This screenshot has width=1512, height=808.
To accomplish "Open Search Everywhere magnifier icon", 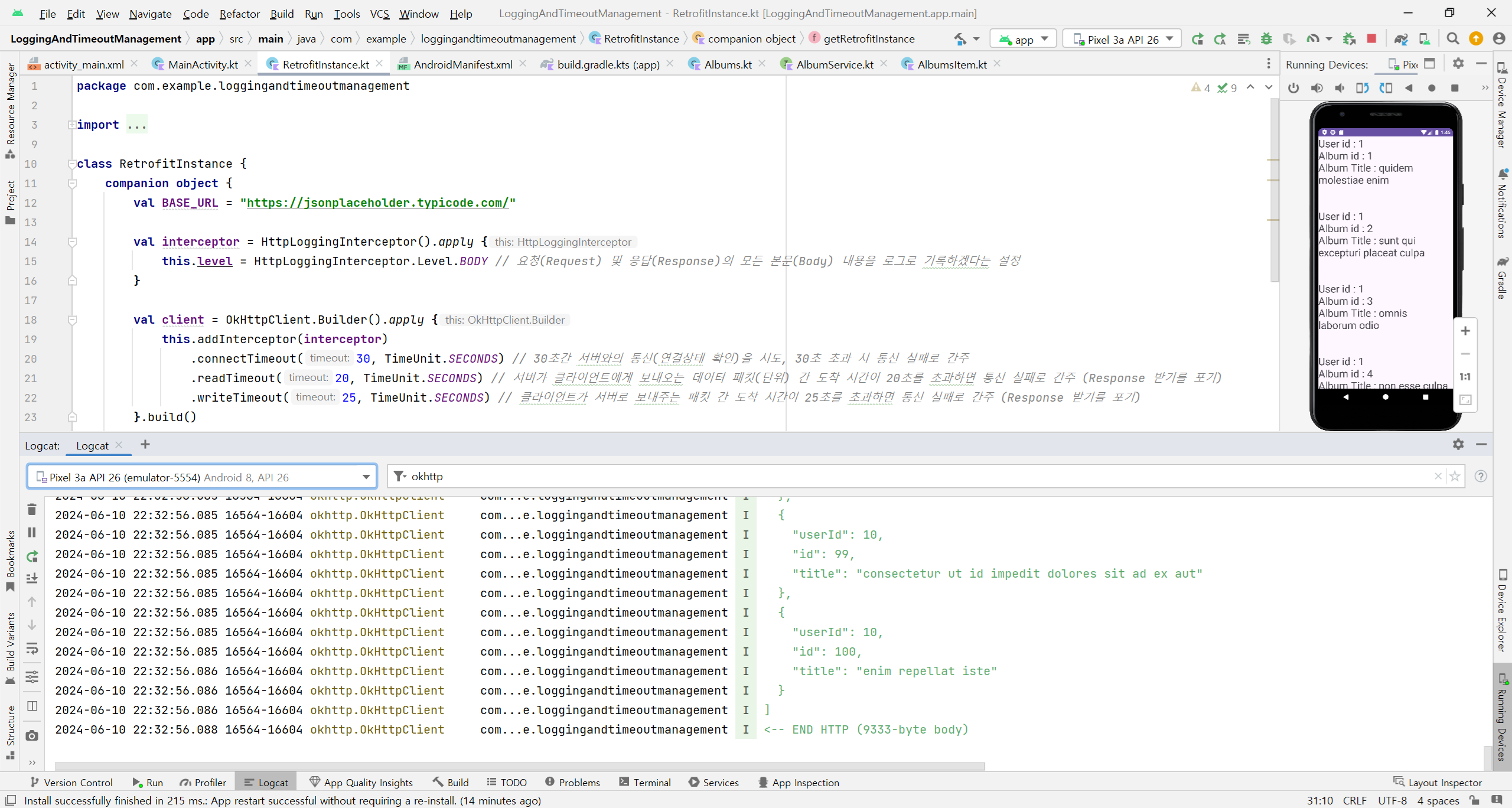I will (x=1453, y=39).
